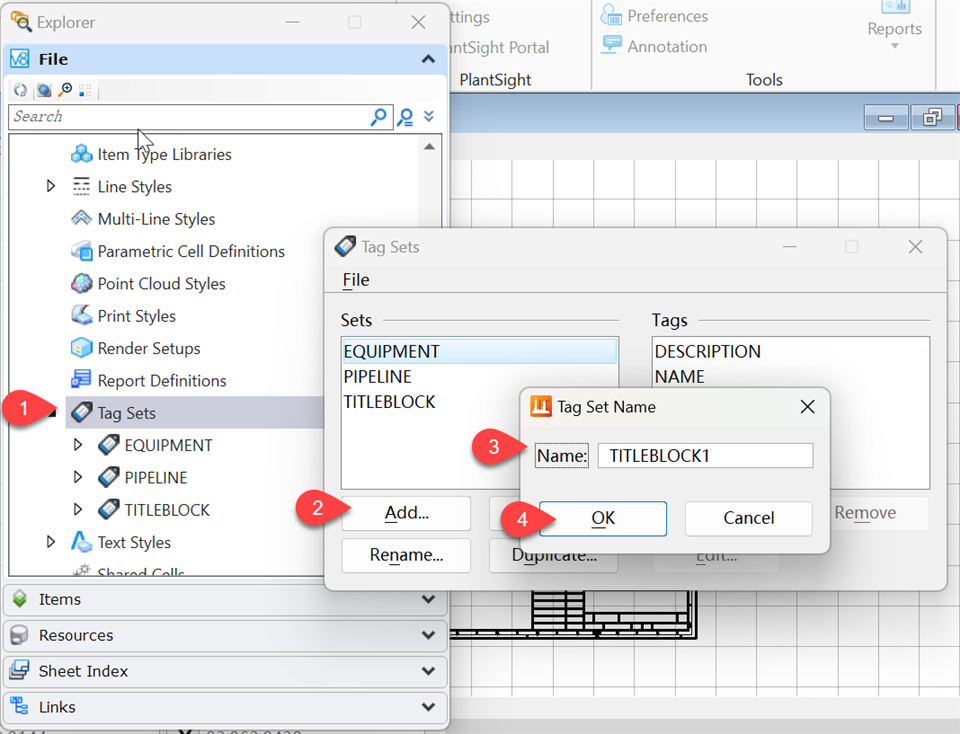Select EQUIPMENT in the Sets list

[x=479, y=351]
